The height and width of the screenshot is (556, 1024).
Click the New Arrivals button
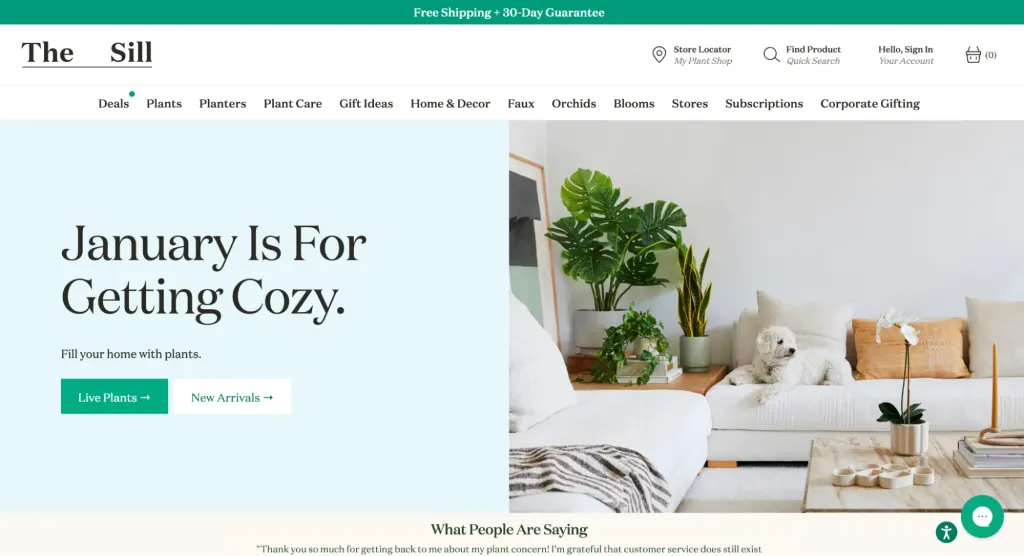[x=232, y=397]
